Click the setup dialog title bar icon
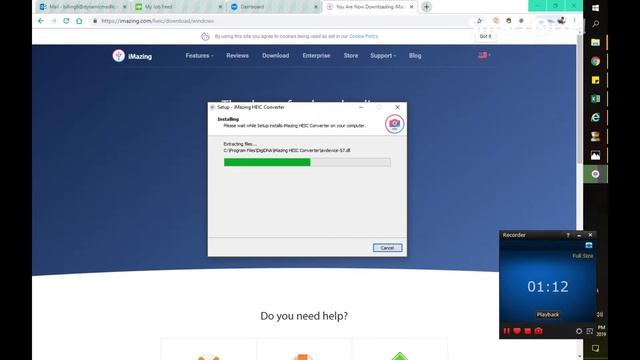Viewport: 640px width, 360px height. (x=212, y=107)
